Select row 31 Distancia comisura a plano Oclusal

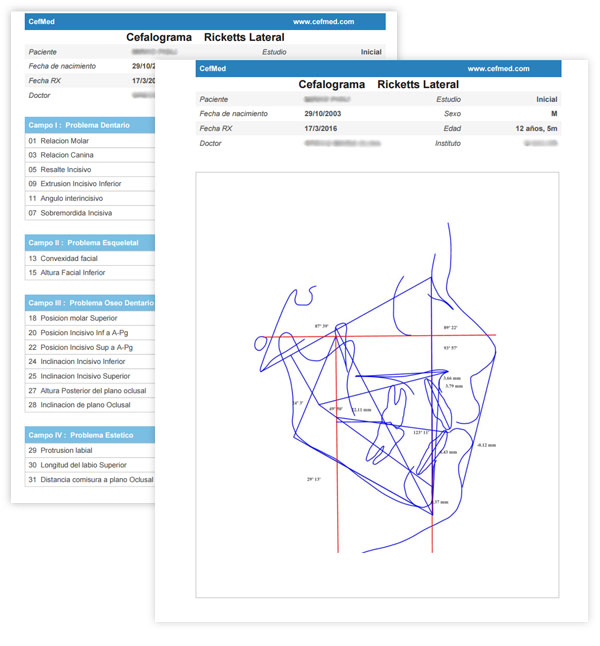click(90, 480)
